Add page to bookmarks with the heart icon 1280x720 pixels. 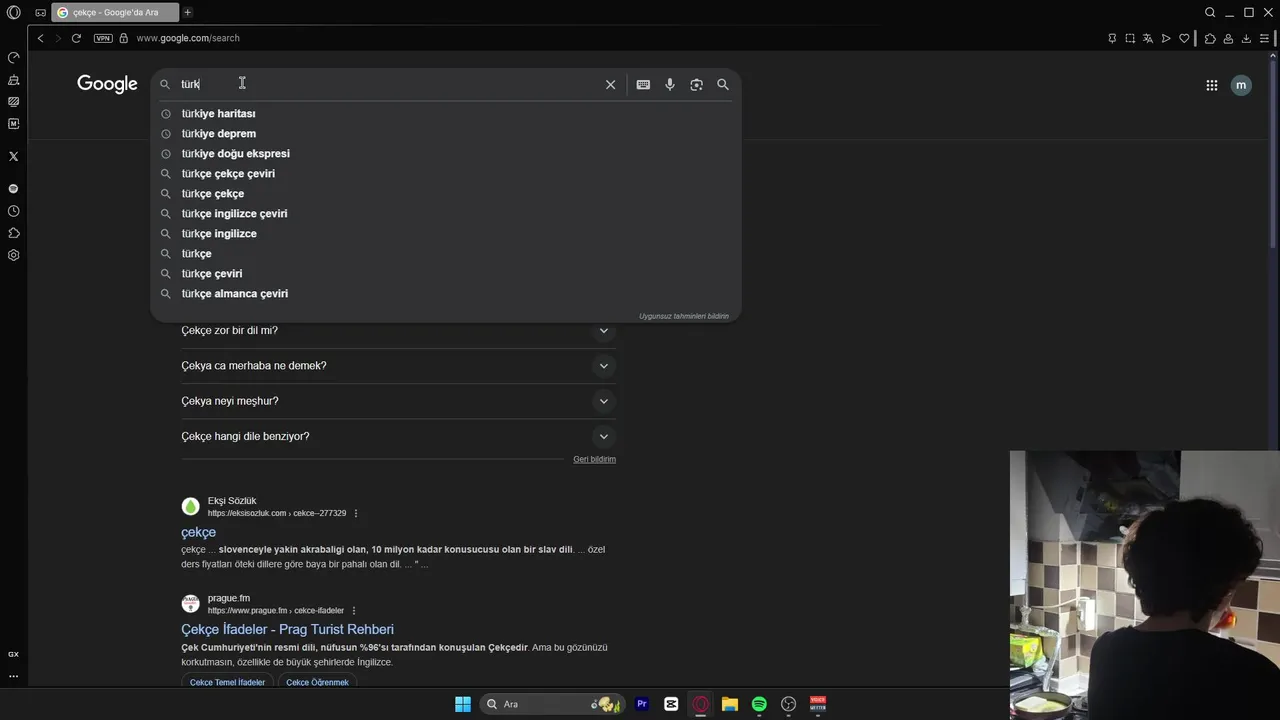pos(1184,38)
